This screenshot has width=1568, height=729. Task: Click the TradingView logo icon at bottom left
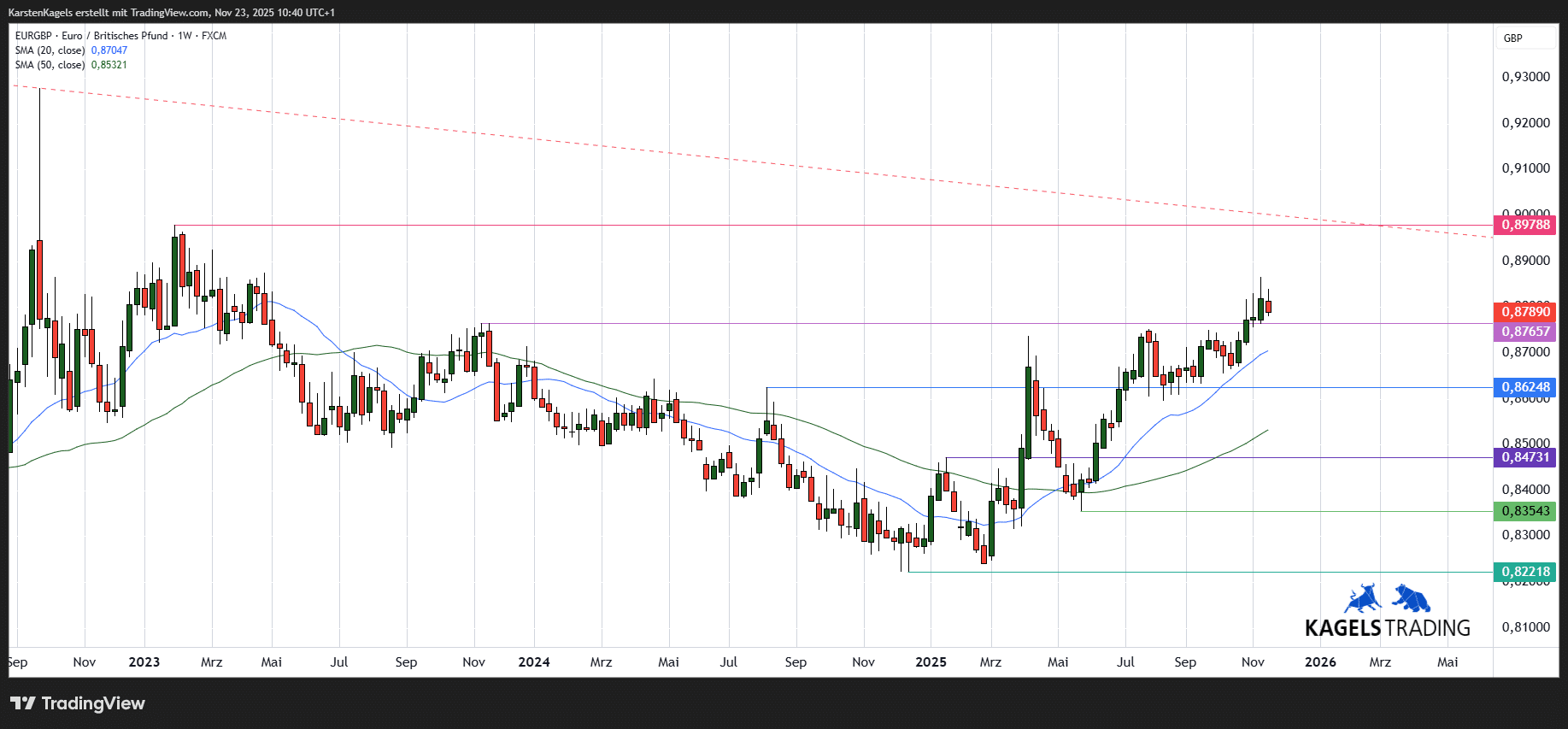(x=23, y=703)
